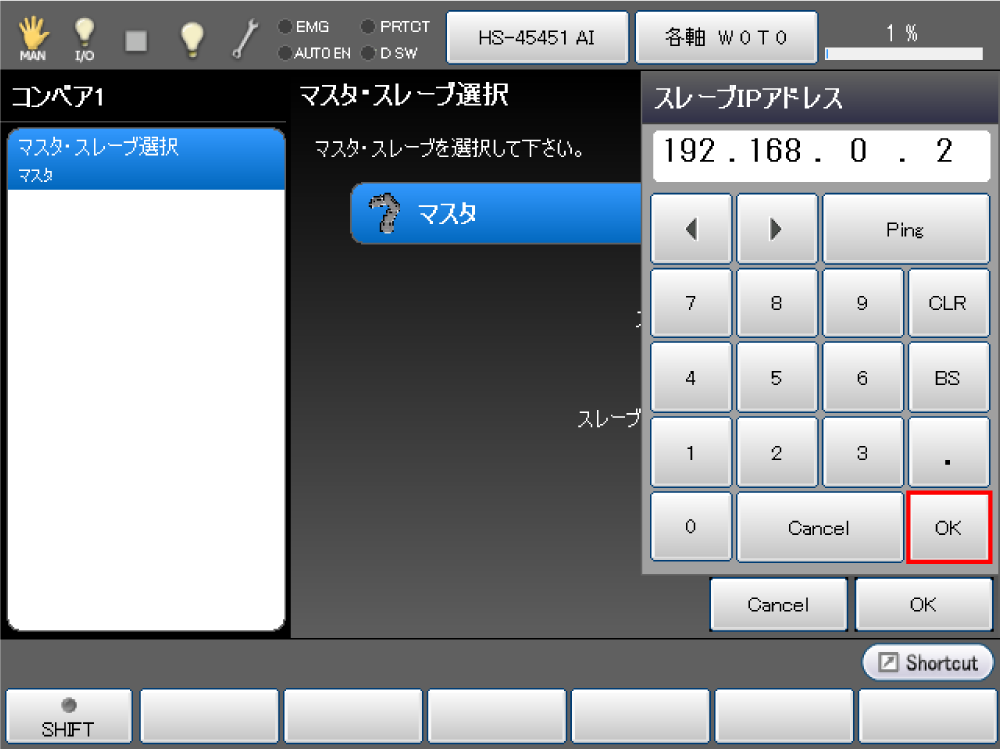This screenshot has height=749, width=1000.
Task: Open the HS-45451 AI robot tab
Action: tap(537, 38)
